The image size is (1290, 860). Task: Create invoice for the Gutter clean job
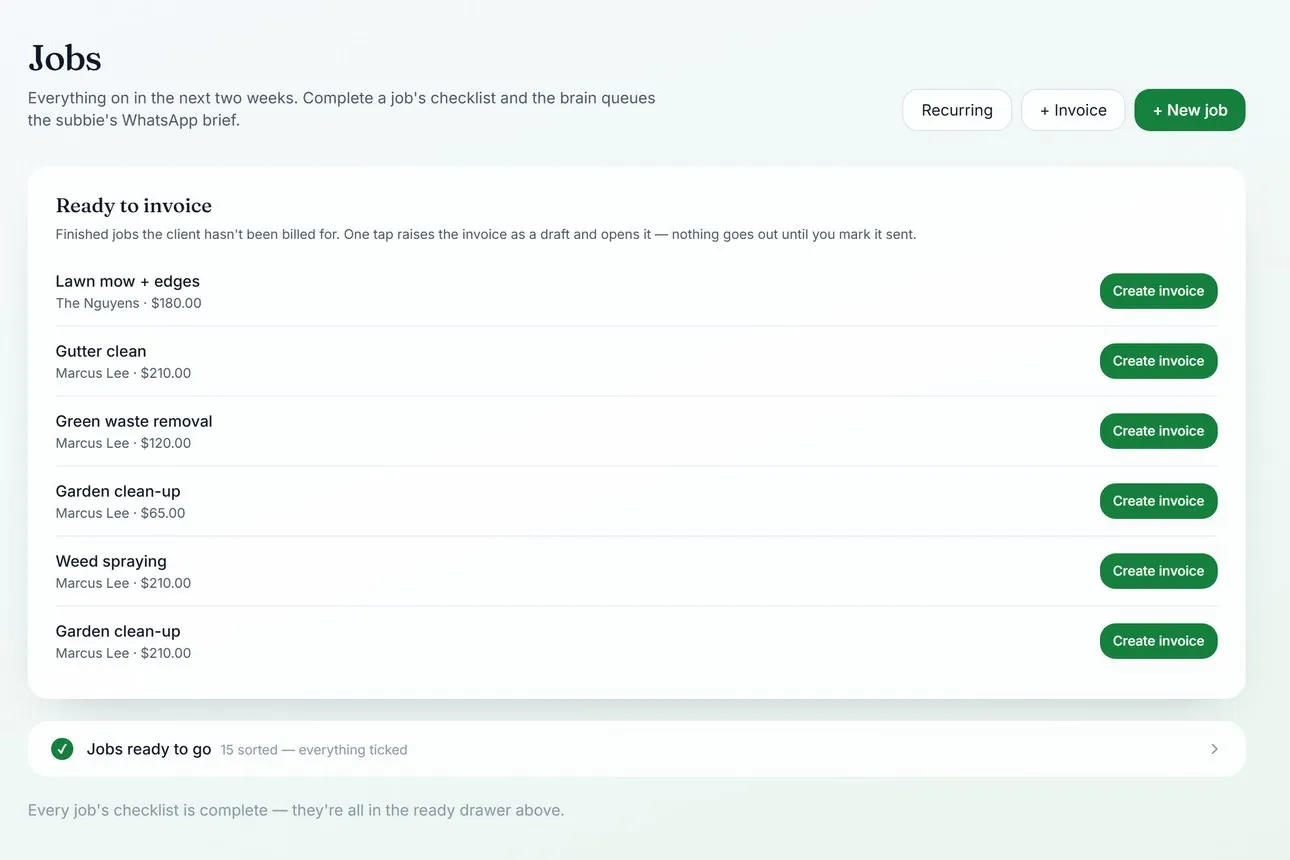point(1158,361)
